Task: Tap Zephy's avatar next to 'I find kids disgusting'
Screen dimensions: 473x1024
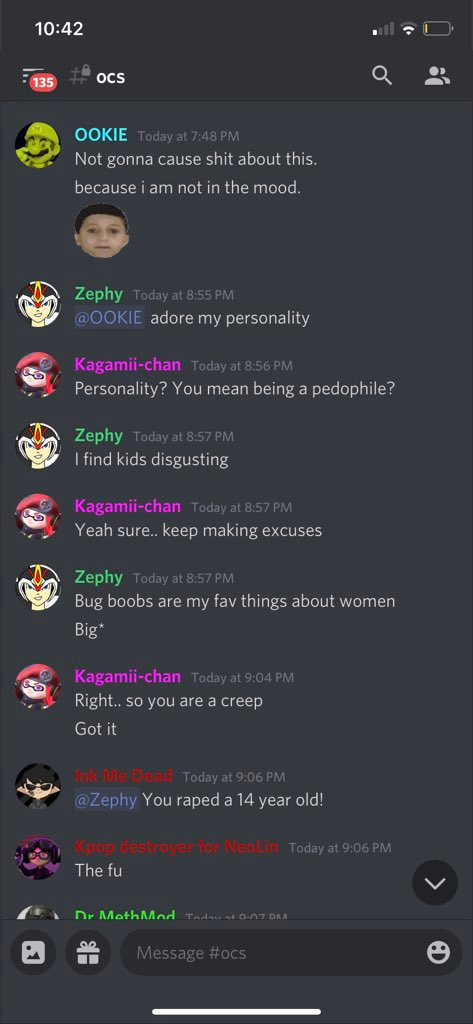Action: tap(38, 445)
